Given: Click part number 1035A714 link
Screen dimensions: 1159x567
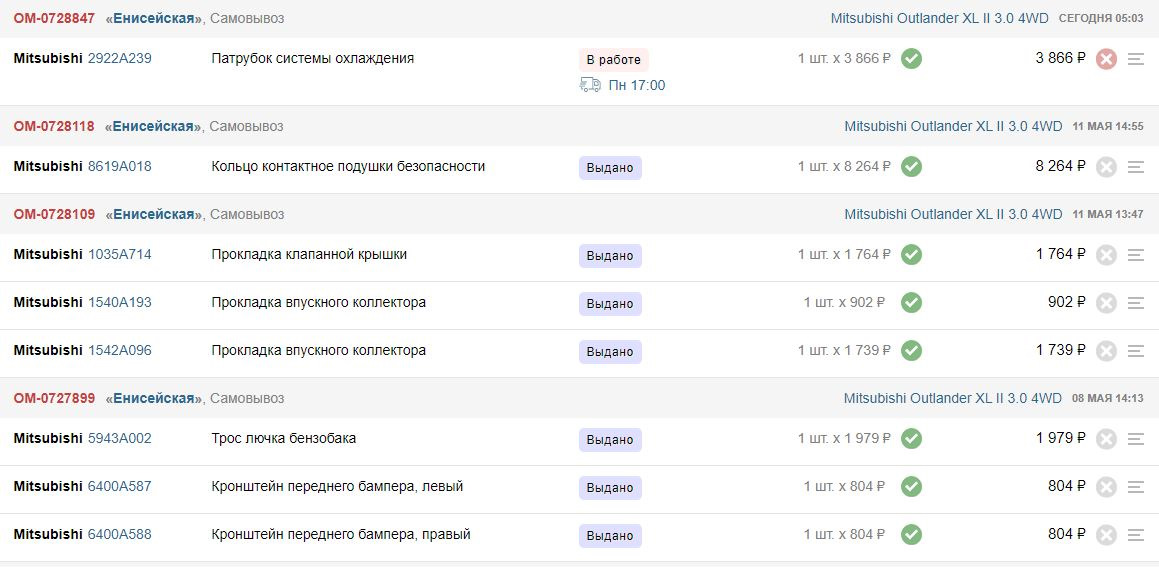Looking at the screenshot, I should tap(120, 254).
